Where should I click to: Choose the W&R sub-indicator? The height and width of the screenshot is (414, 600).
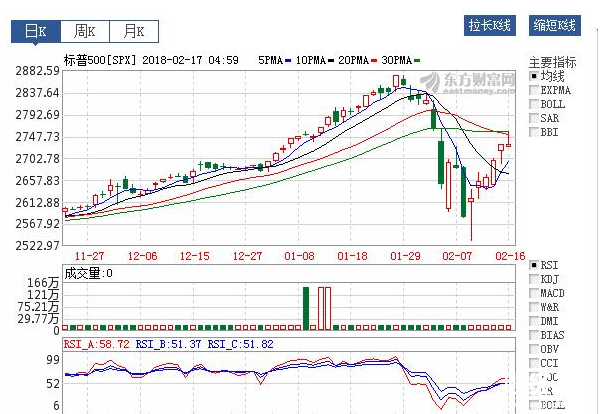click(545, 307)
